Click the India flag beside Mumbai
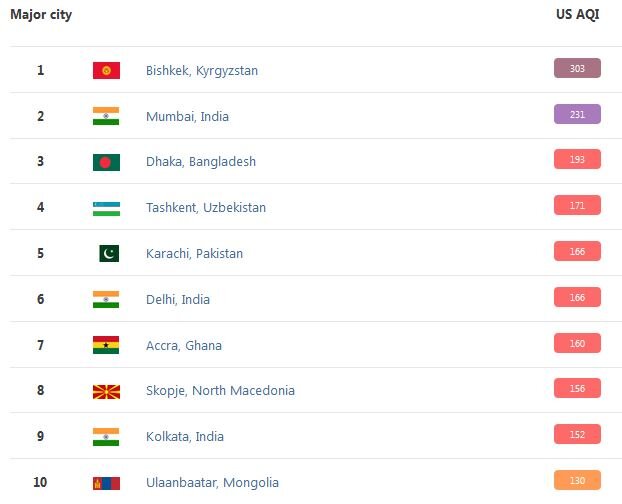 [x=106, y=116]
